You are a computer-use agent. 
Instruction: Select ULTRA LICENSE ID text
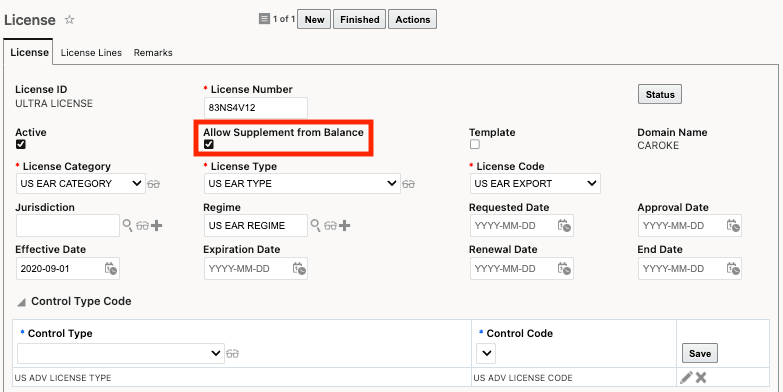[54, 103]
